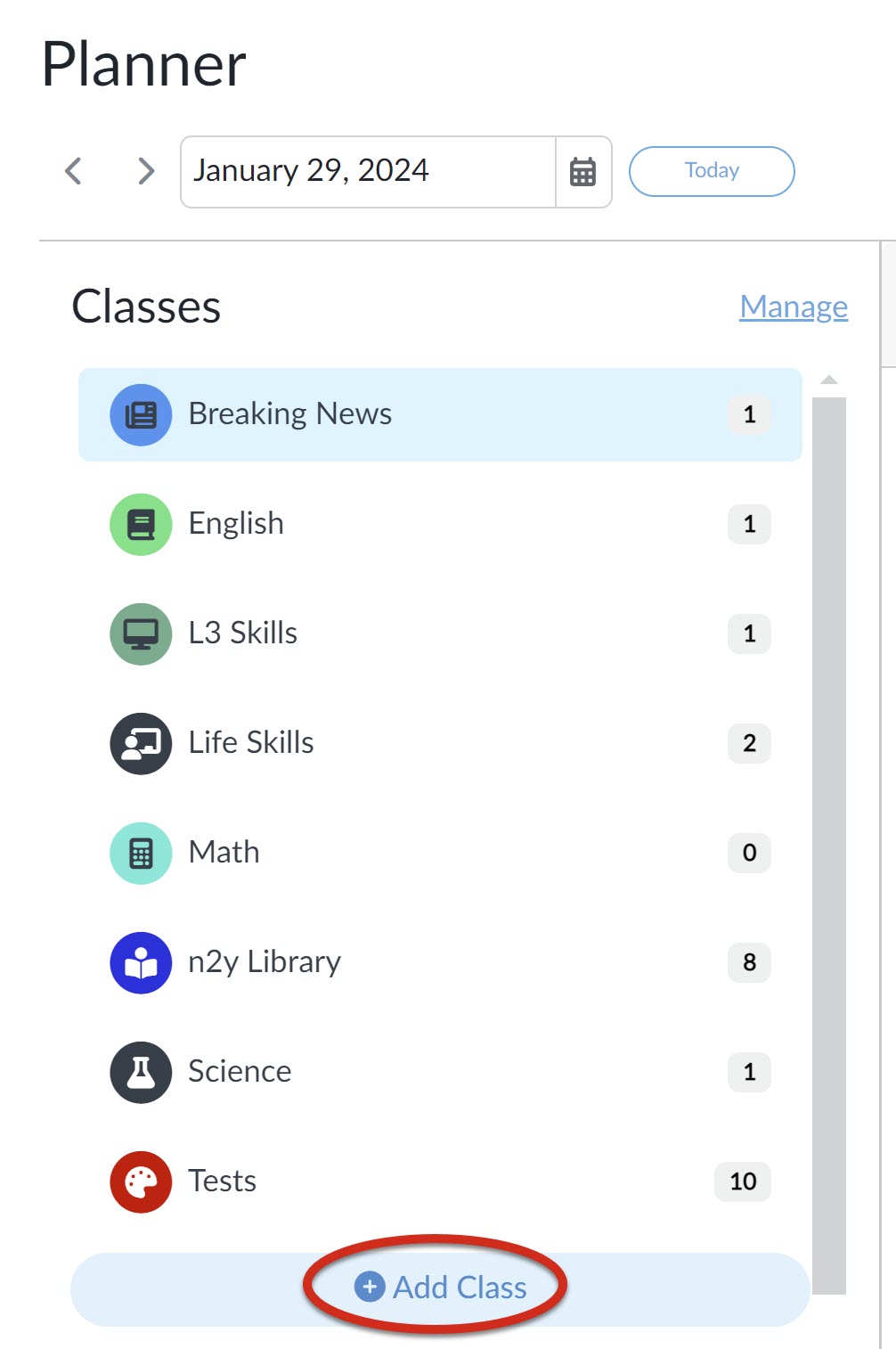Click the Science flask icon
The image size is (896, 1349).
click(141, 1072)
